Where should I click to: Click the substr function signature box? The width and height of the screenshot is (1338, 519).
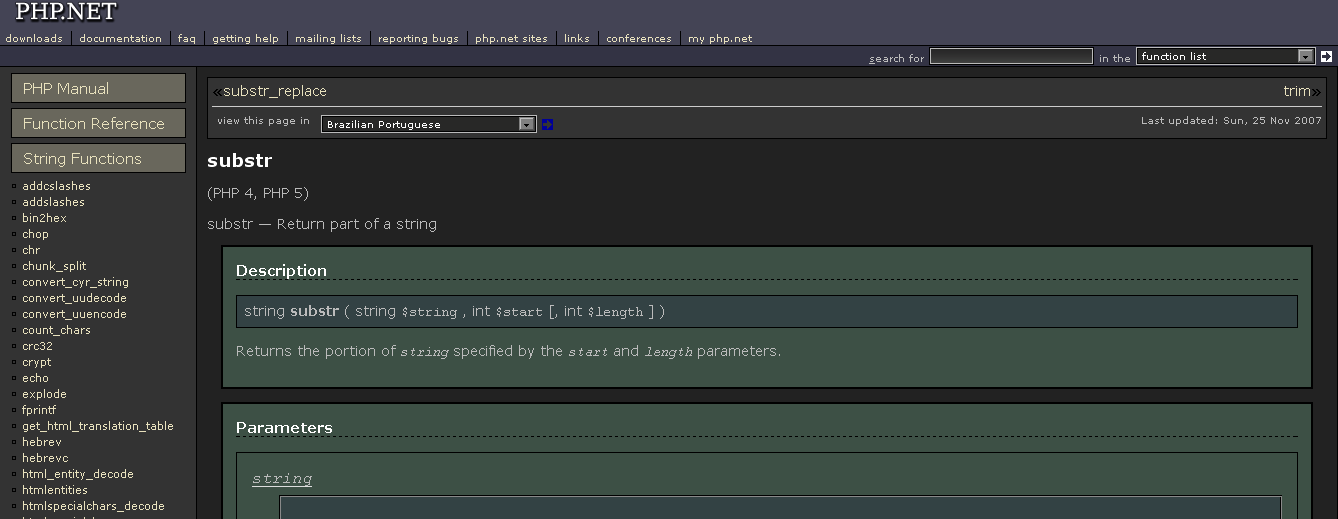tap(767, 311)
